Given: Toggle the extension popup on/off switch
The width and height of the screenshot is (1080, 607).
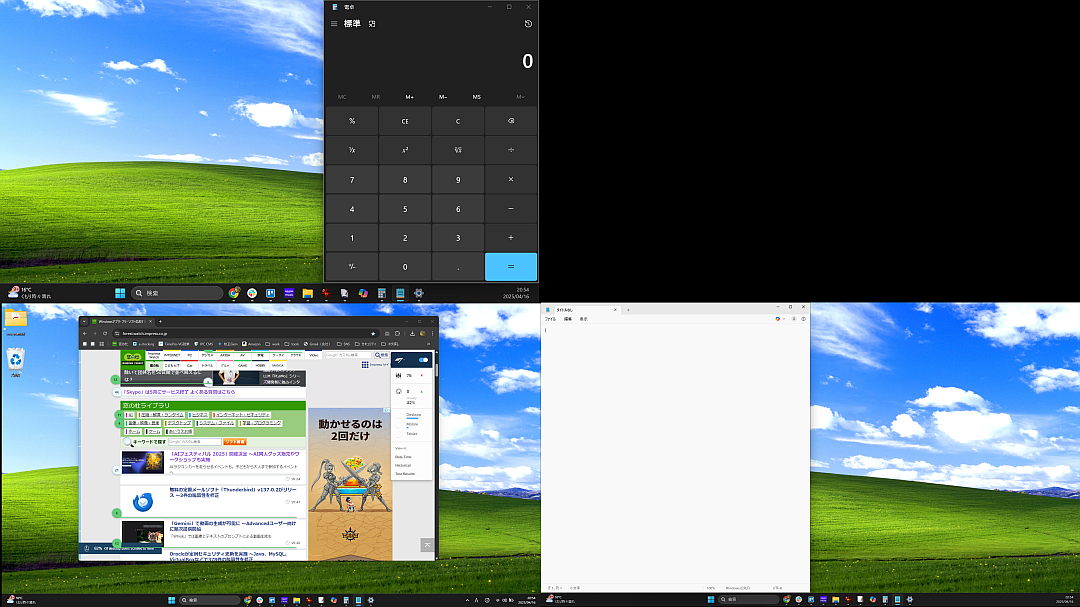Looking at the screenshot, I should pyautogui.click(x=423, y=360).
